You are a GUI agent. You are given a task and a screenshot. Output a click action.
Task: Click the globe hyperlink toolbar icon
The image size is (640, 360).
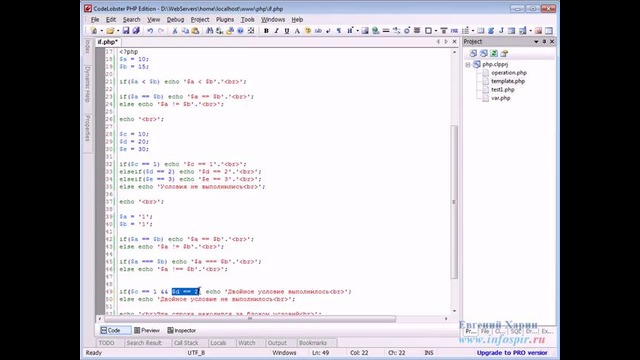click(x=376, y=31)
